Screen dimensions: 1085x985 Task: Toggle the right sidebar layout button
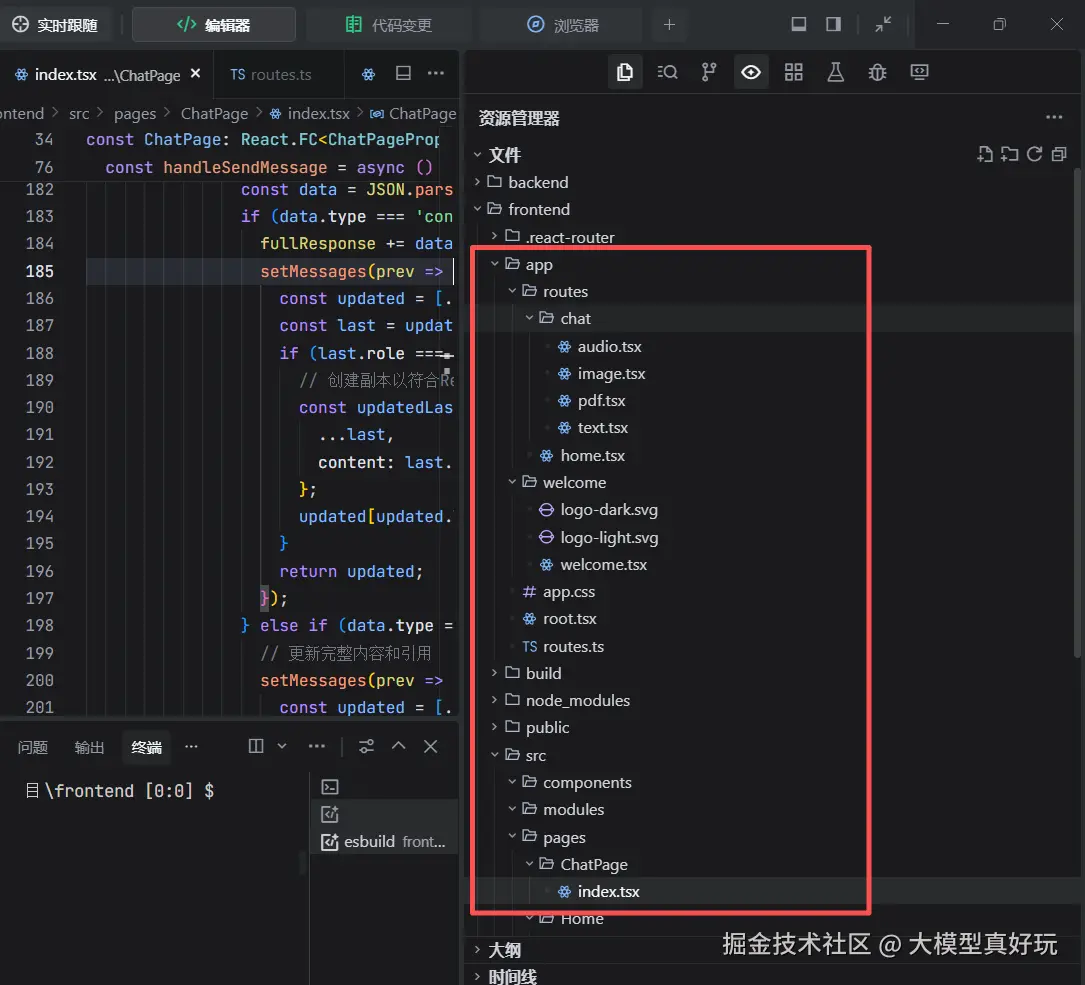(833, 25)
